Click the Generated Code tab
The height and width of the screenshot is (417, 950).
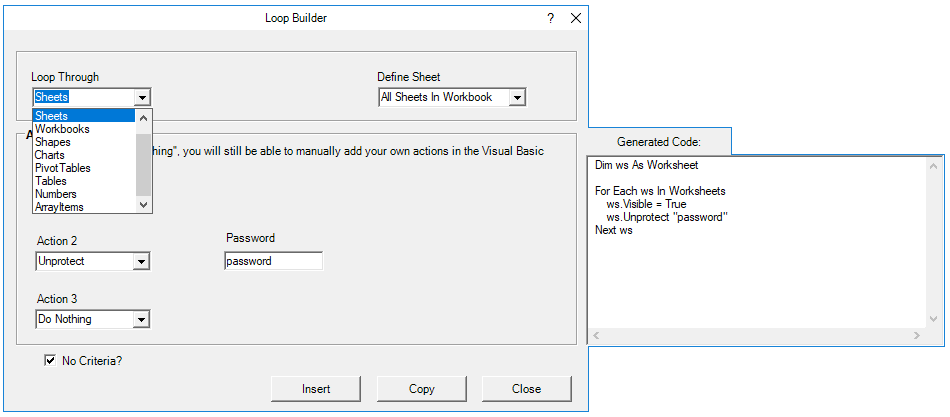click(x=658, y=142)
